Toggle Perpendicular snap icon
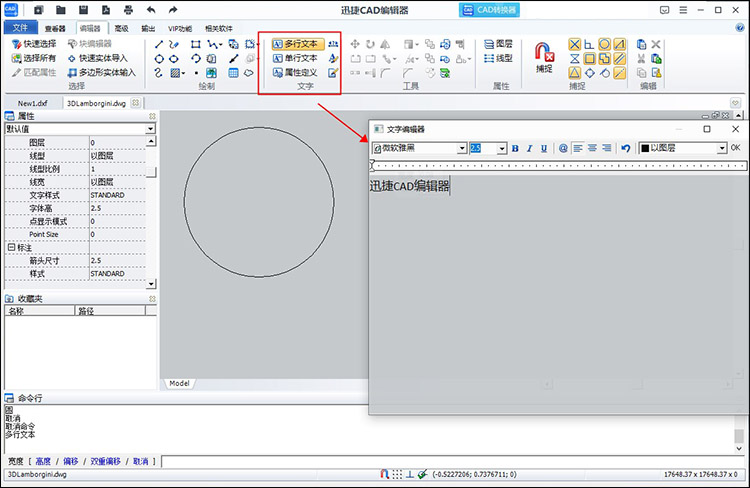 (x=589, y=44)
